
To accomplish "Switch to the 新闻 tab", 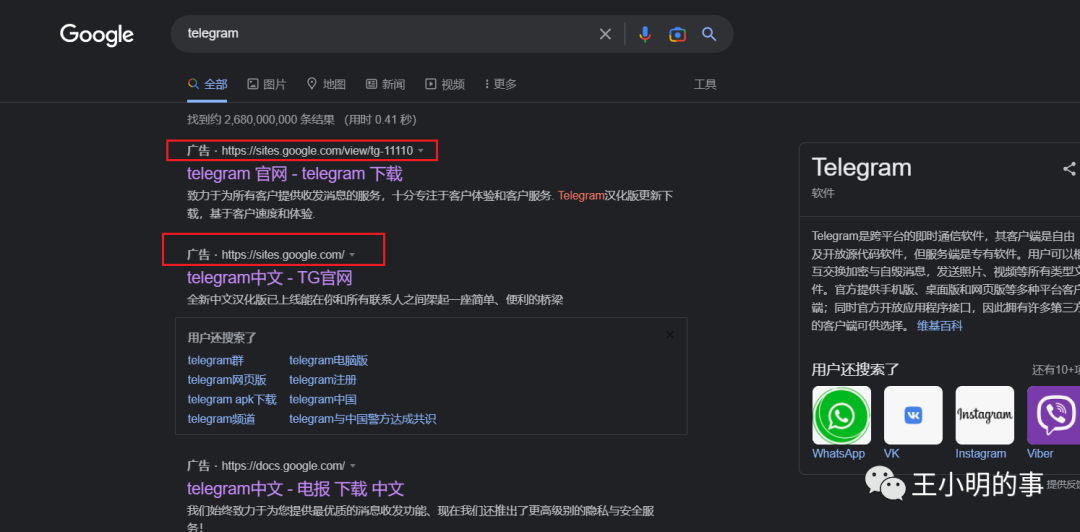I will [385, 84].
